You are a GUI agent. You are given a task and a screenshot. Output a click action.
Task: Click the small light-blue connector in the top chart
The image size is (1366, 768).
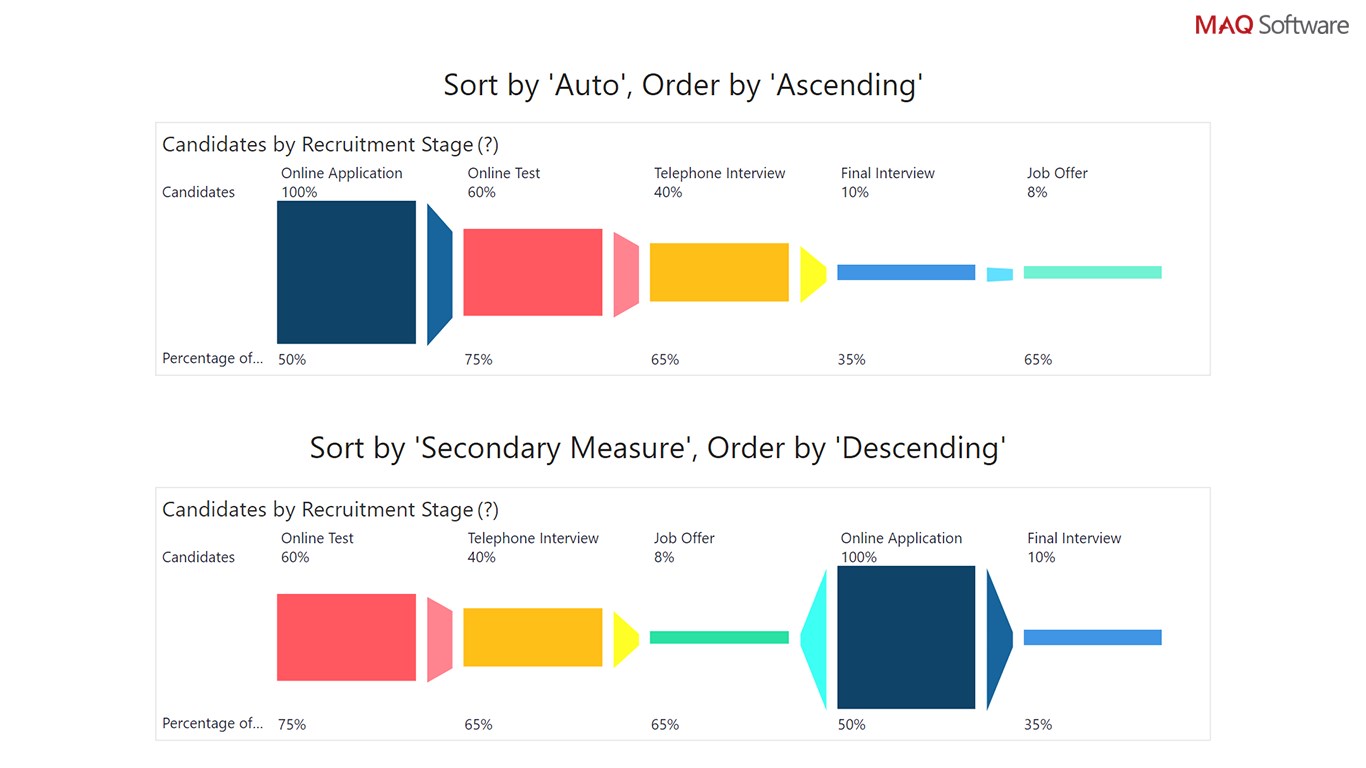pos(999,274)
